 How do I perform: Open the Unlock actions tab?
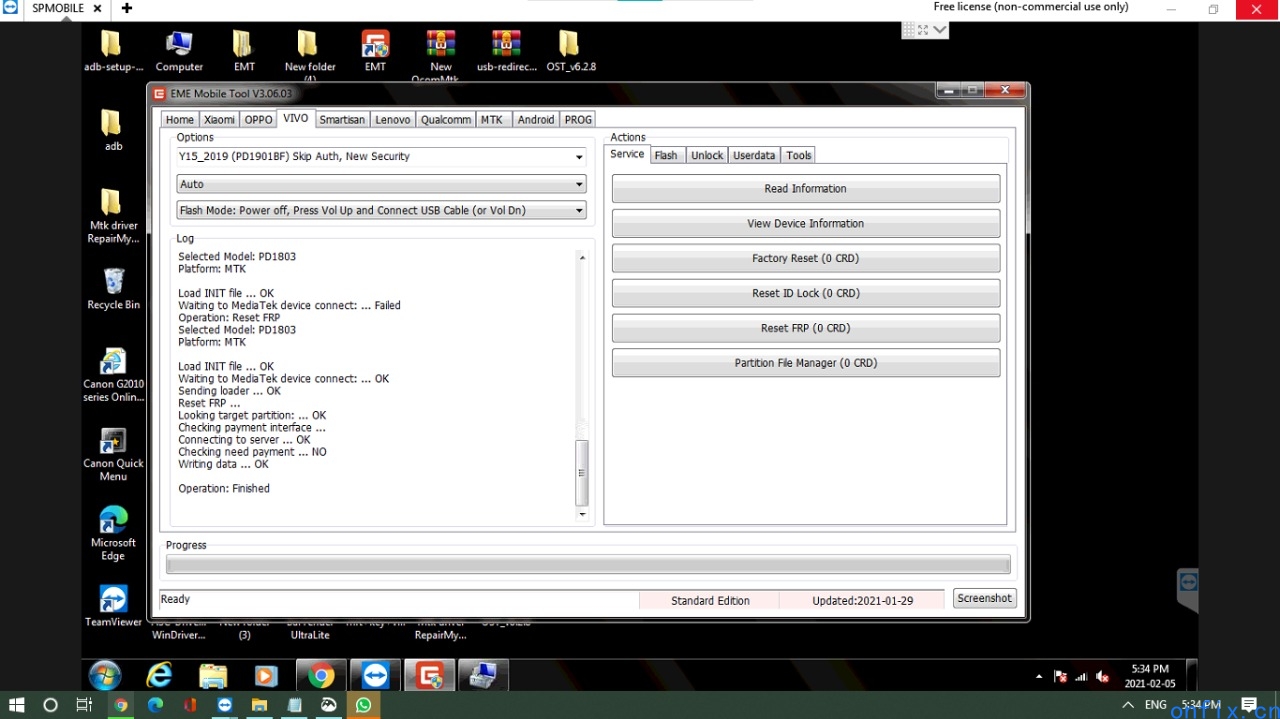click(707, 155)
